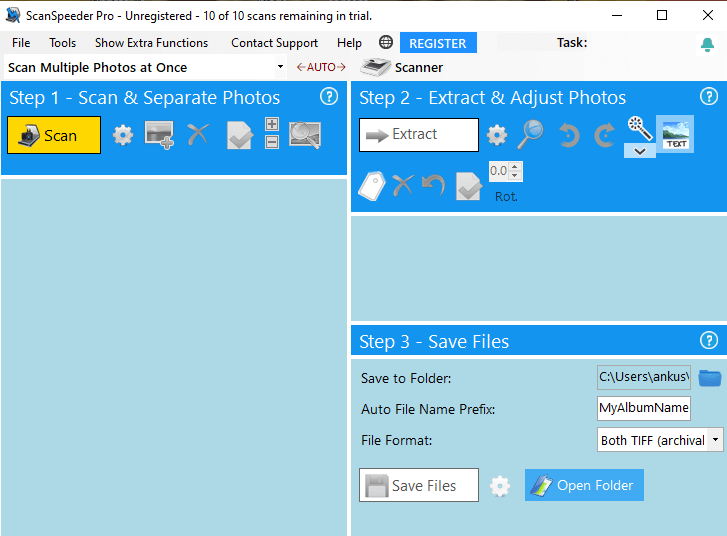Click the plus box icon in Step 1
This screenshot has height=536, width=727.
point(272,124)
